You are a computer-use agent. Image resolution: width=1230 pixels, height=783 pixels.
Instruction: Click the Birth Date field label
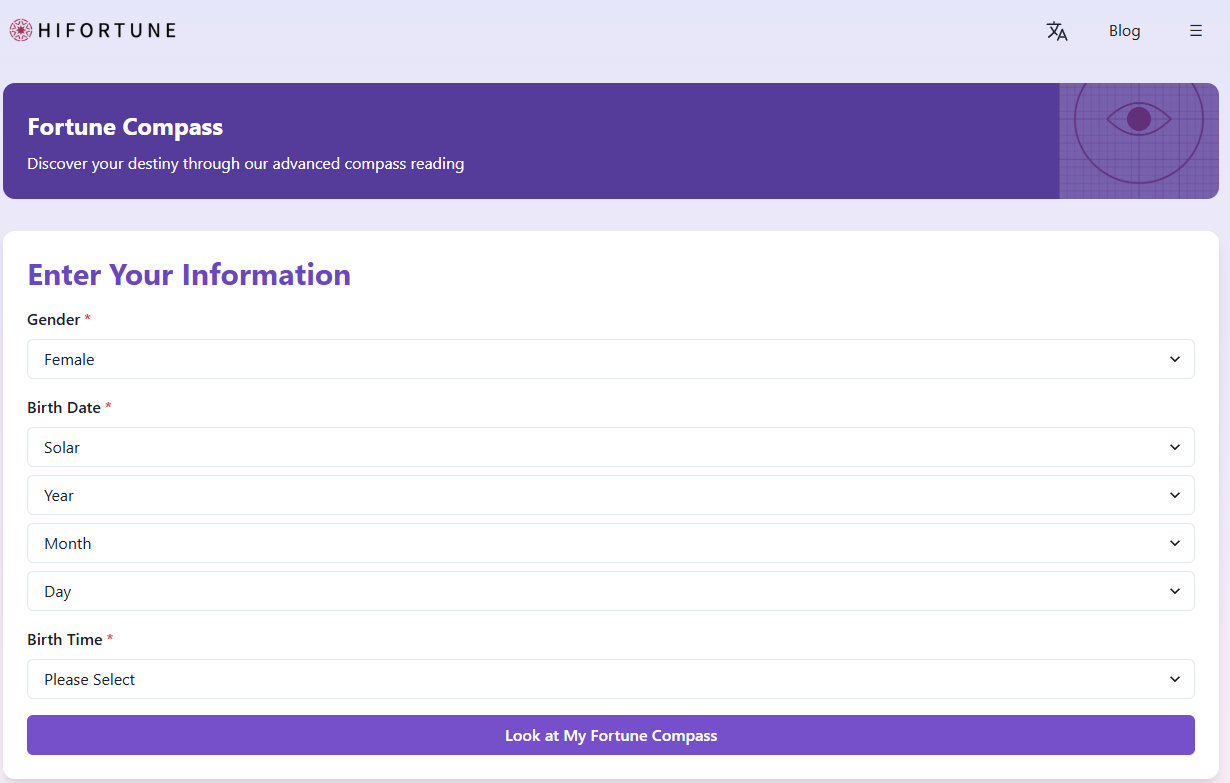click(x=64, y=407)
